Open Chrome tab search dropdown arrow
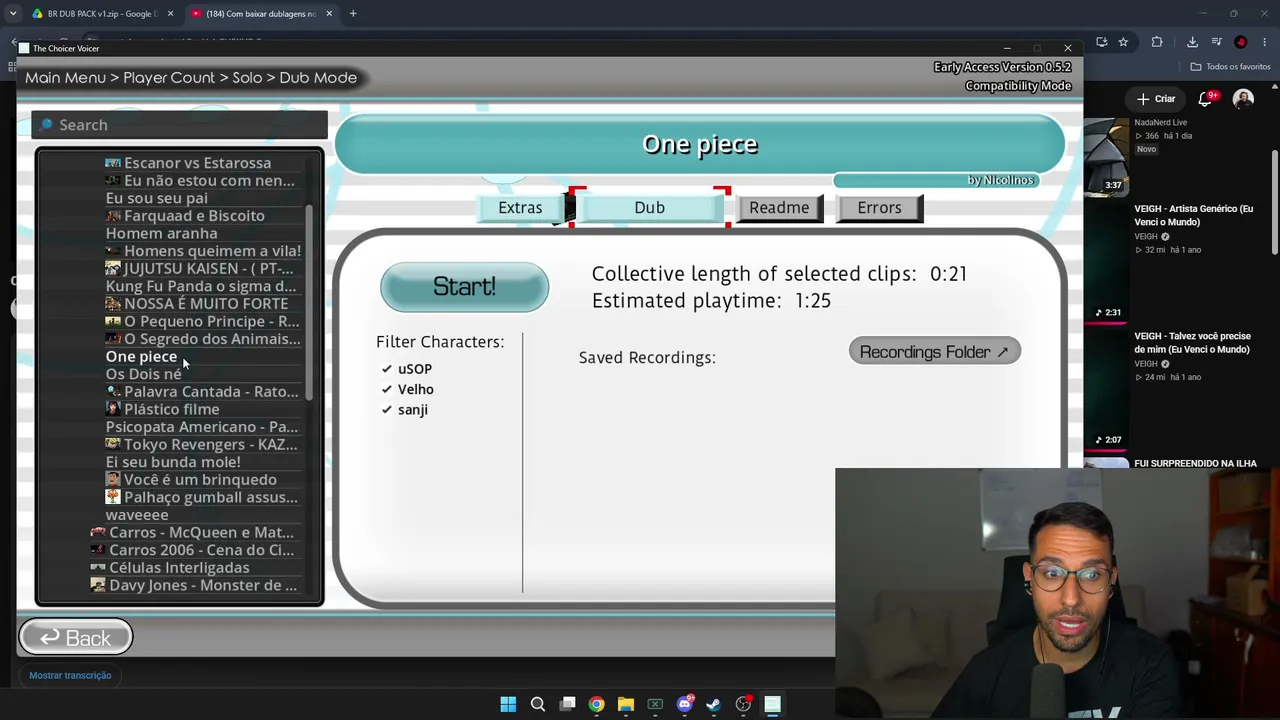This screenshot has width=1280, height=720. tap(12, 14)
